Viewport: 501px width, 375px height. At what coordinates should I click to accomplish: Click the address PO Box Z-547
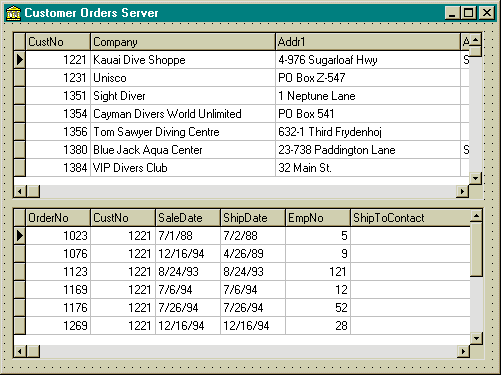[x=368, y=78]
